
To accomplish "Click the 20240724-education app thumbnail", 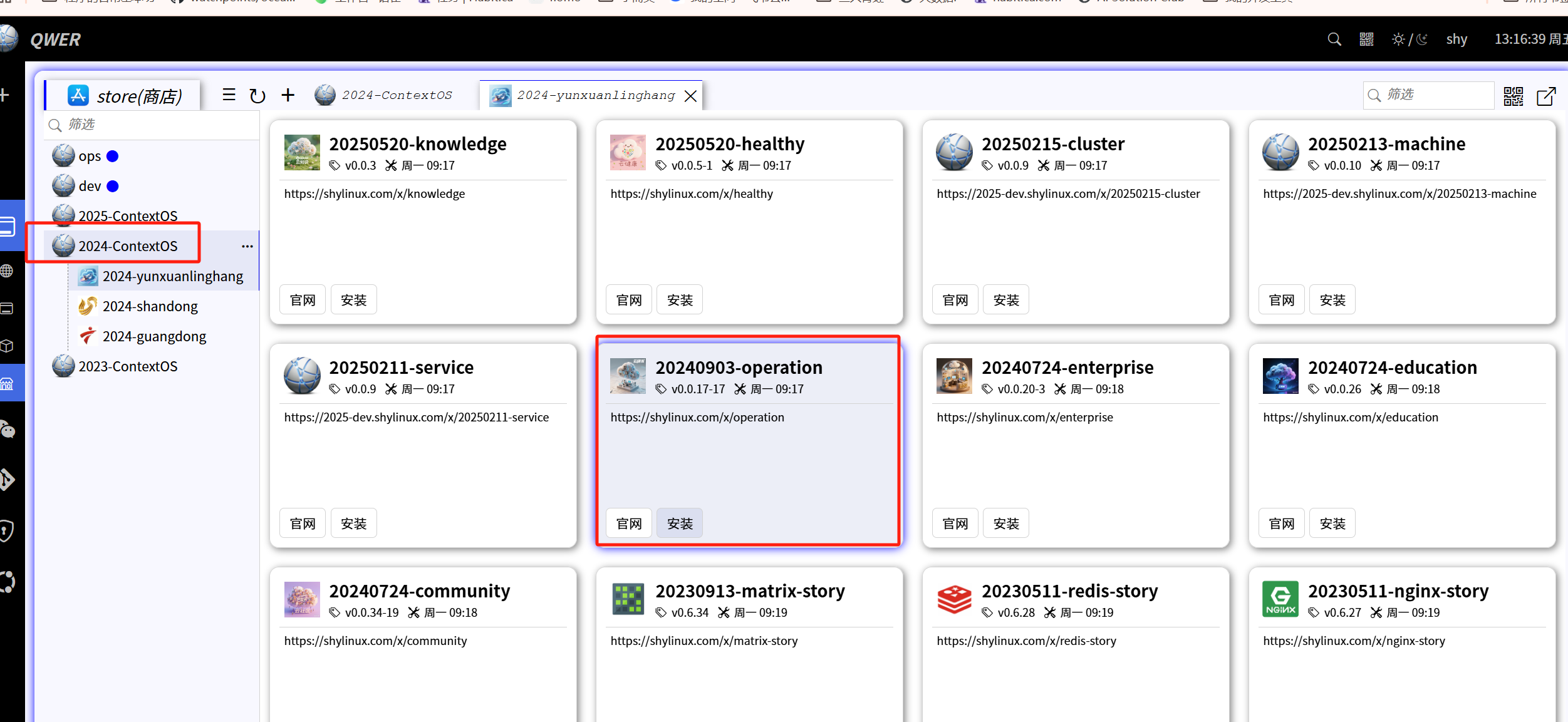I will tap(1280, 376).
